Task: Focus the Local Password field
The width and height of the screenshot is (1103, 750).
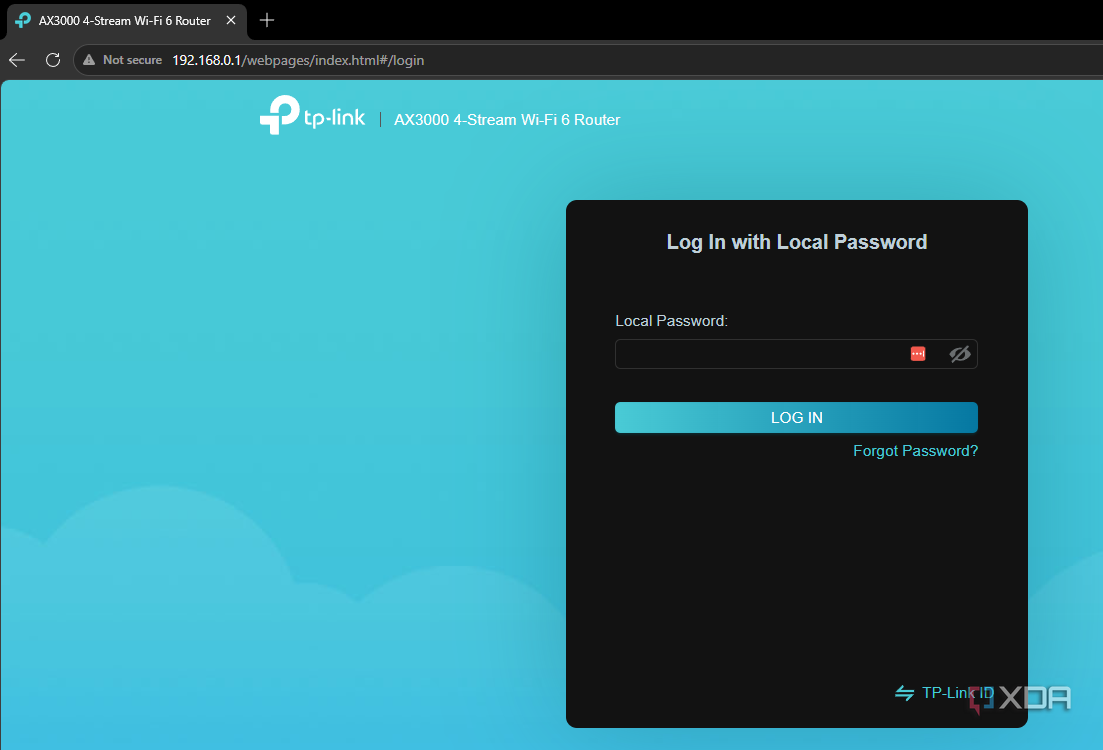Action: tap(796, 354)
